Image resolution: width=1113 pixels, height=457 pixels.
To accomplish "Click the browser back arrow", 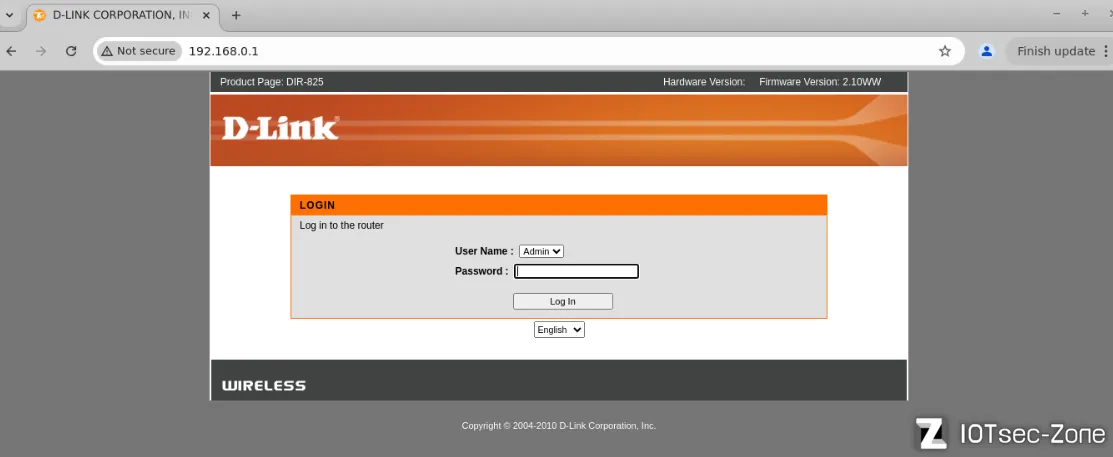I will click(11, 51).
